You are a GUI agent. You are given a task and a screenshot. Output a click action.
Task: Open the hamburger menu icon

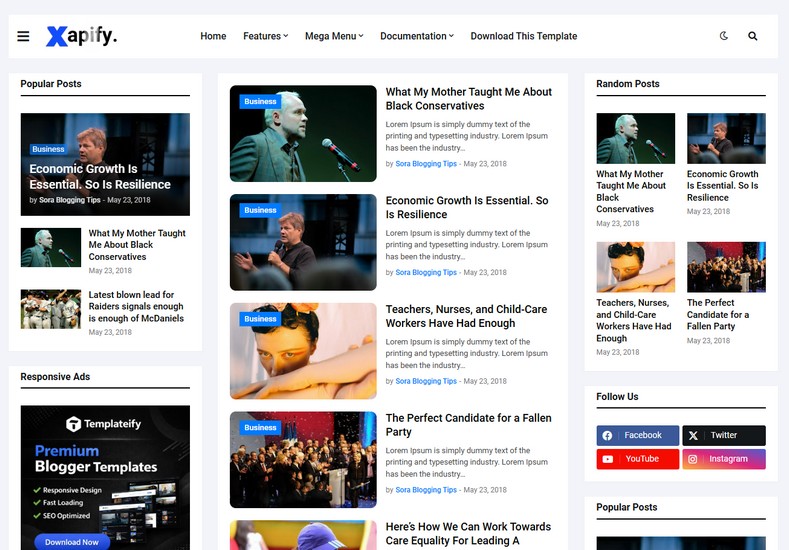pos(23,37)
